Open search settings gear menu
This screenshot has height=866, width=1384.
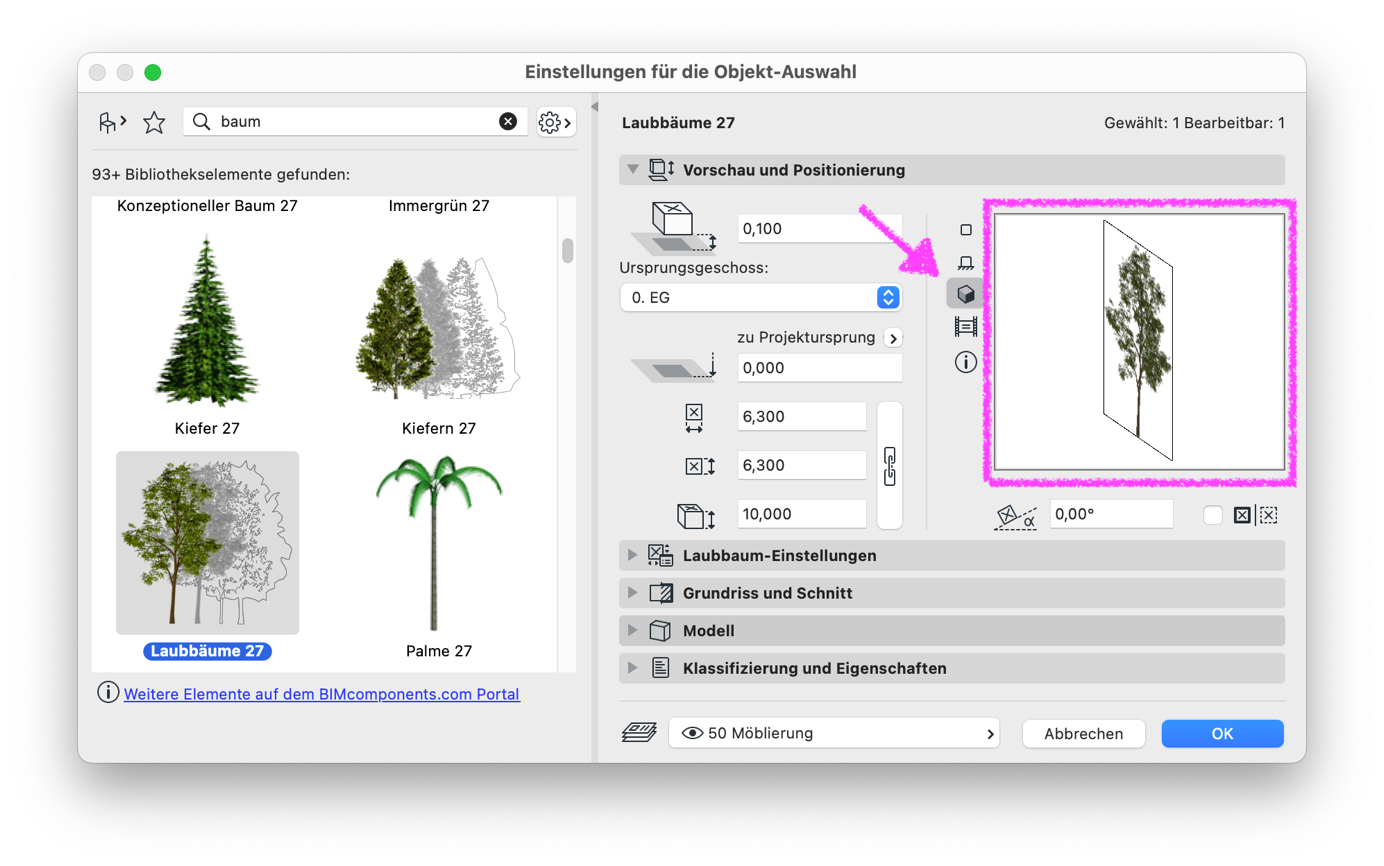(x=556, y=122)
